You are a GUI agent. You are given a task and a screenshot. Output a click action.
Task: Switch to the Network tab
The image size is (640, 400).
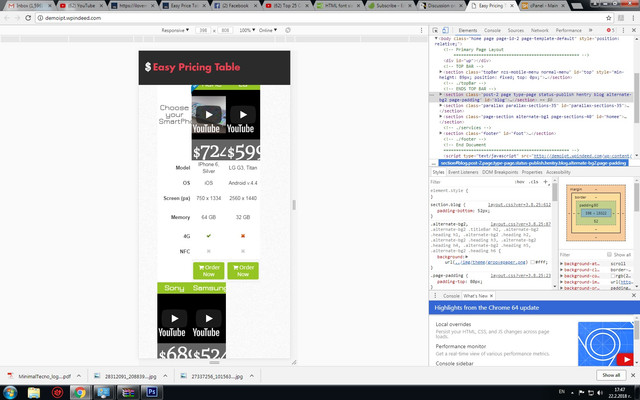tap(540, 30)
